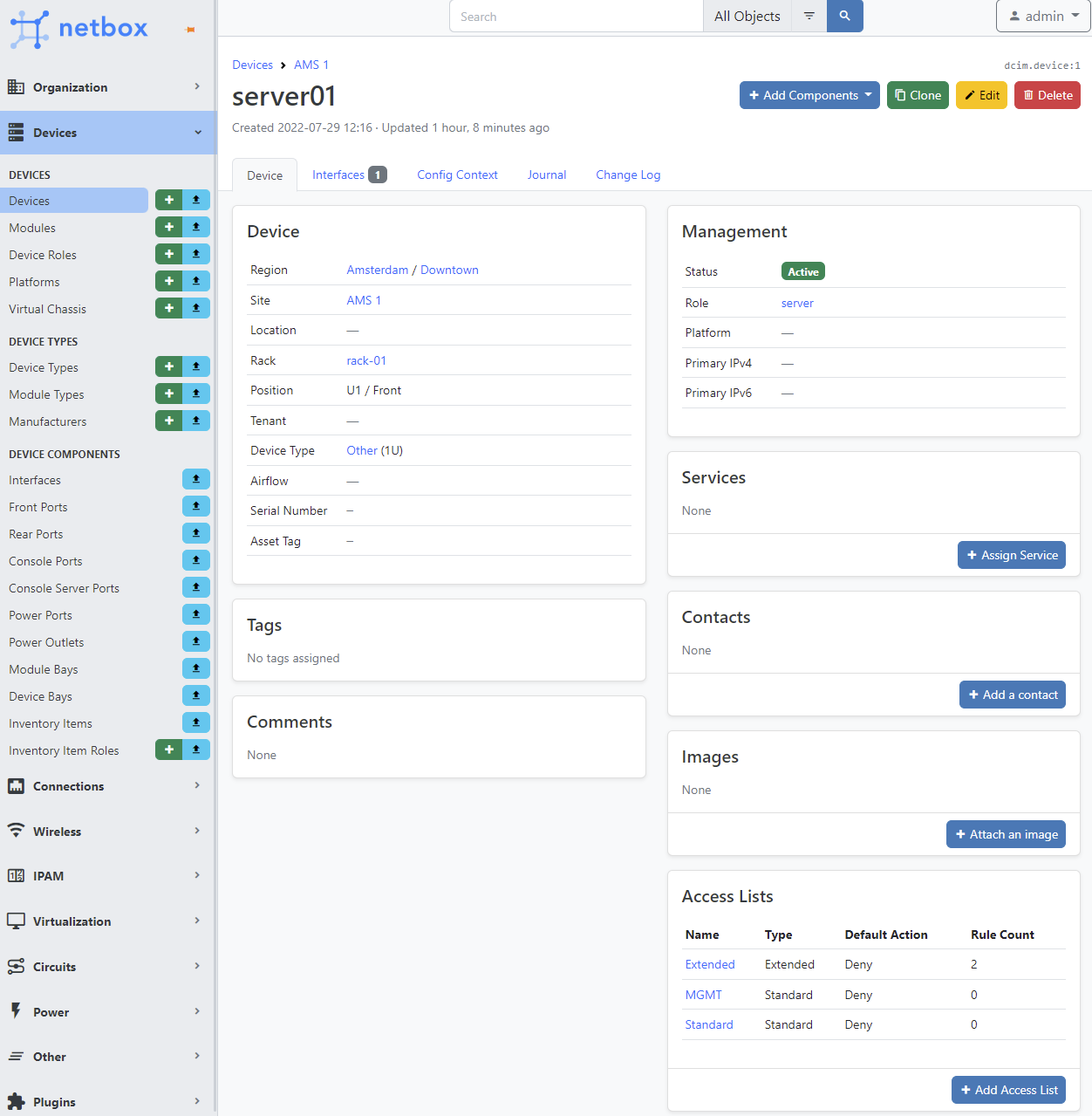Click the red Delete button

1047,95
